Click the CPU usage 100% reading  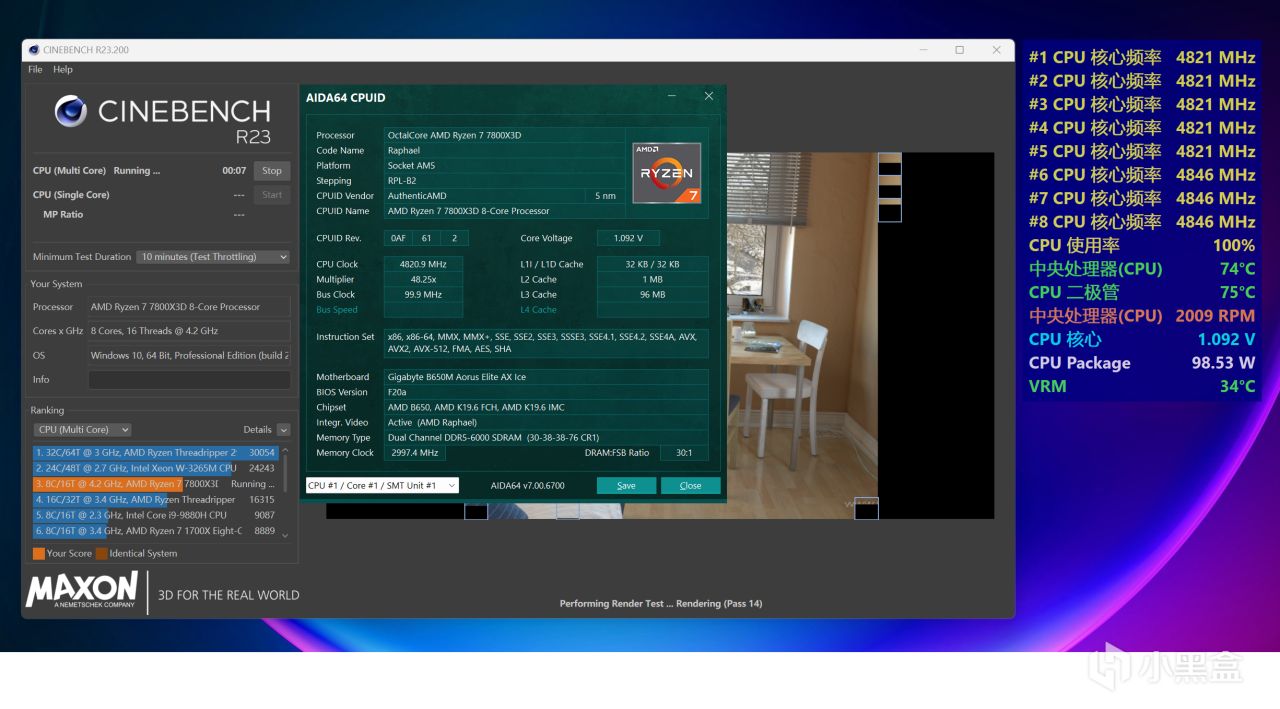[x=1142, y=245]
